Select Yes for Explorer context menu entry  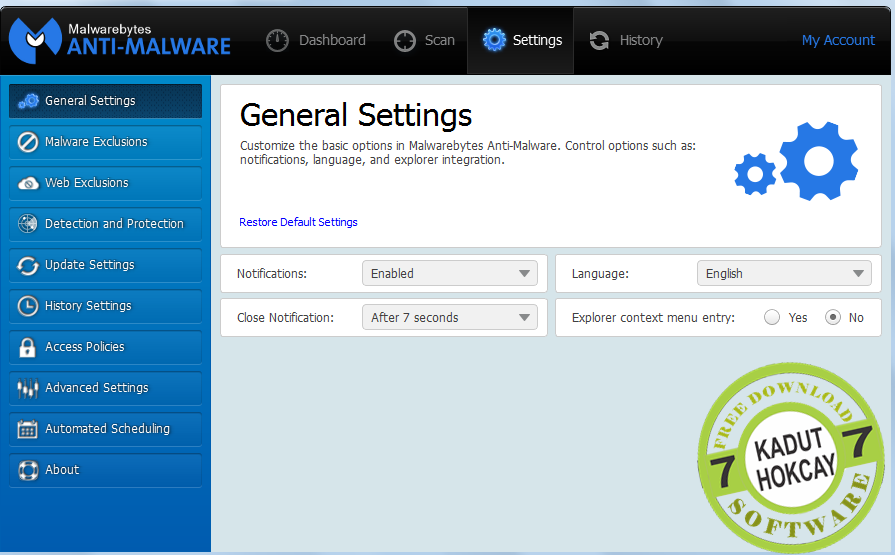tap(772, 317)
